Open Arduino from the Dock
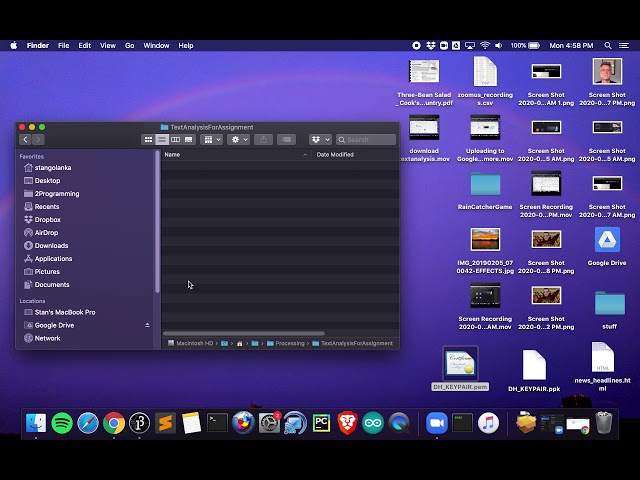The height and width of the screenshot is (480, 640). 373,423
